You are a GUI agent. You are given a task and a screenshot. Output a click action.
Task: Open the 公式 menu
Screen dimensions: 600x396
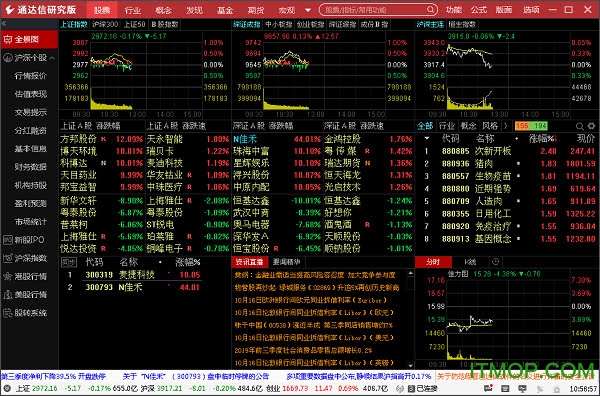pos(479,10)
